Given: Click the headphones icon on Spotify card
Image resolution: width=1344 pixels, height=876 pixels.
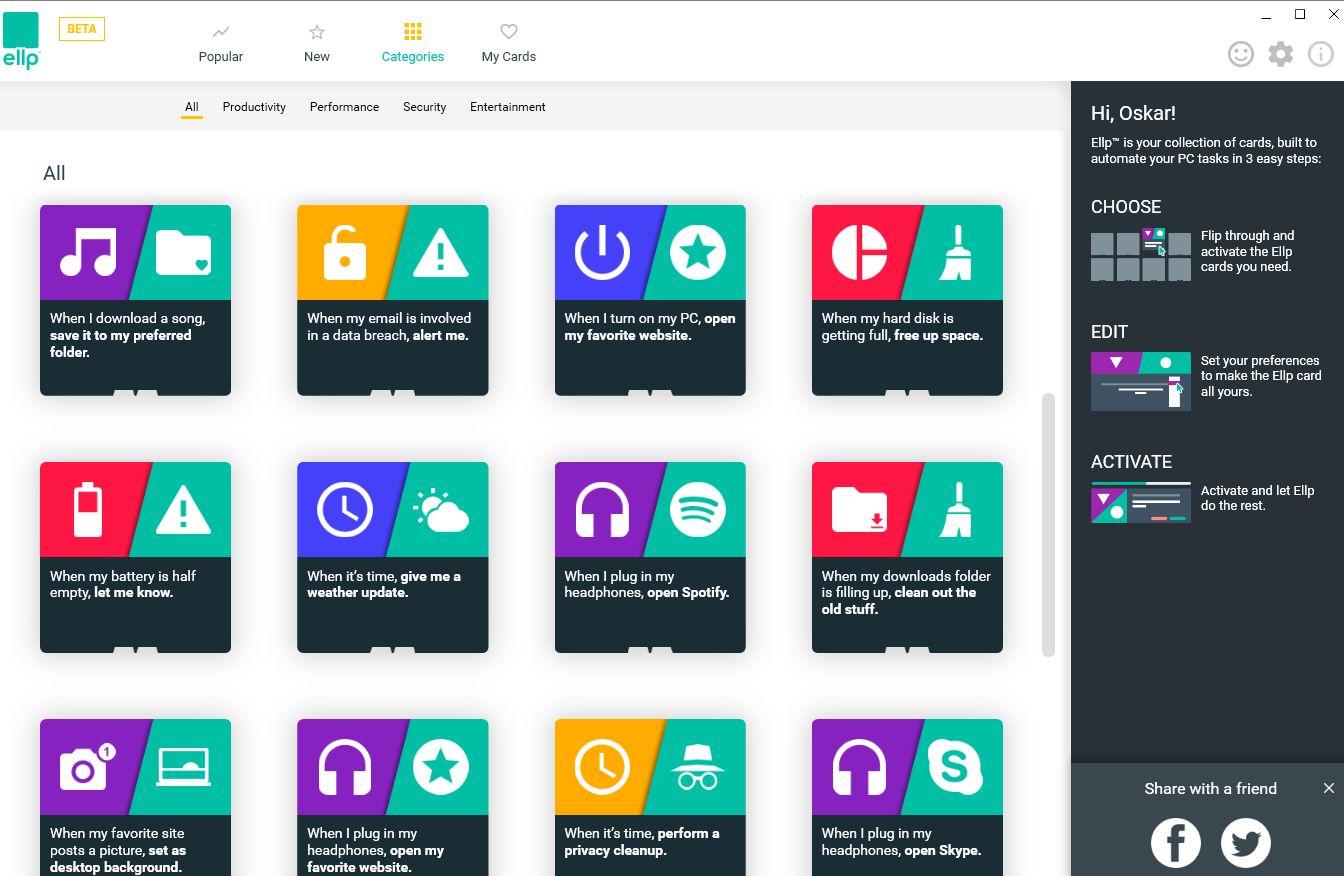Looking at the screenshot, I should point(602,510).
